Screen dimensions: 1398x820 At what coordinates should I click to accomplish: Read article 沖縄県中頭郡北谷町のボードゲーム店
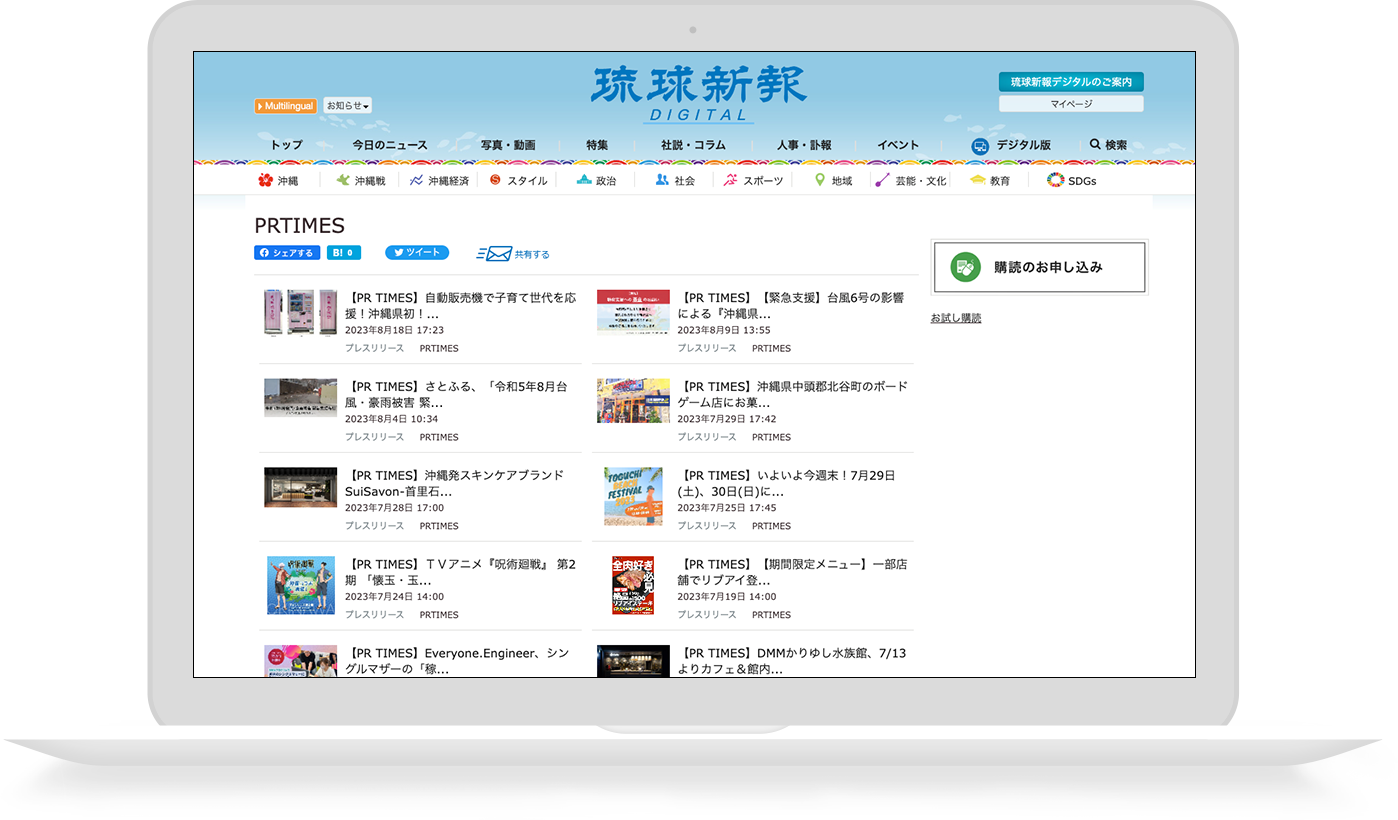793,394
